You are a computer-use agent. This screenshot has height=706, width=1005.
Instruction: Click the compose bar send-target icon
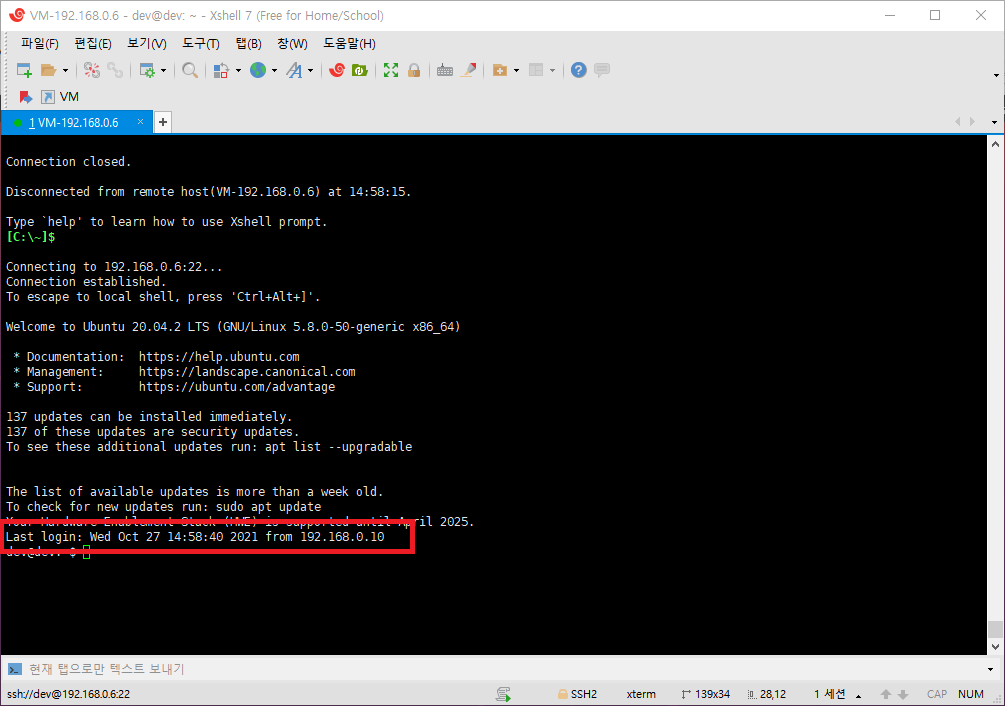coord(14,669)
